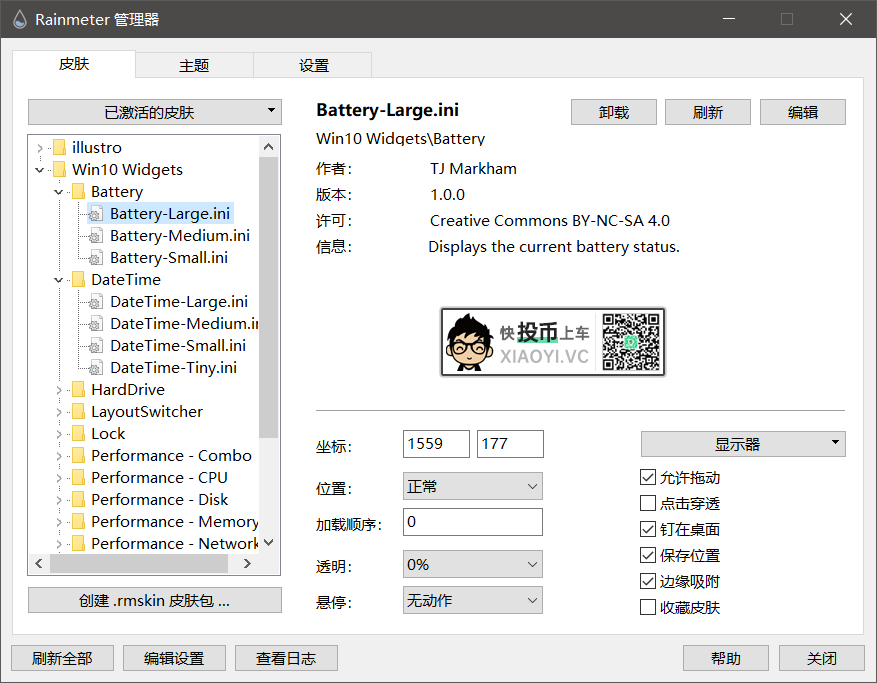Click the DateTime folder icon
The height and width of the screenshot is (683, 877).
coord(77,279)
